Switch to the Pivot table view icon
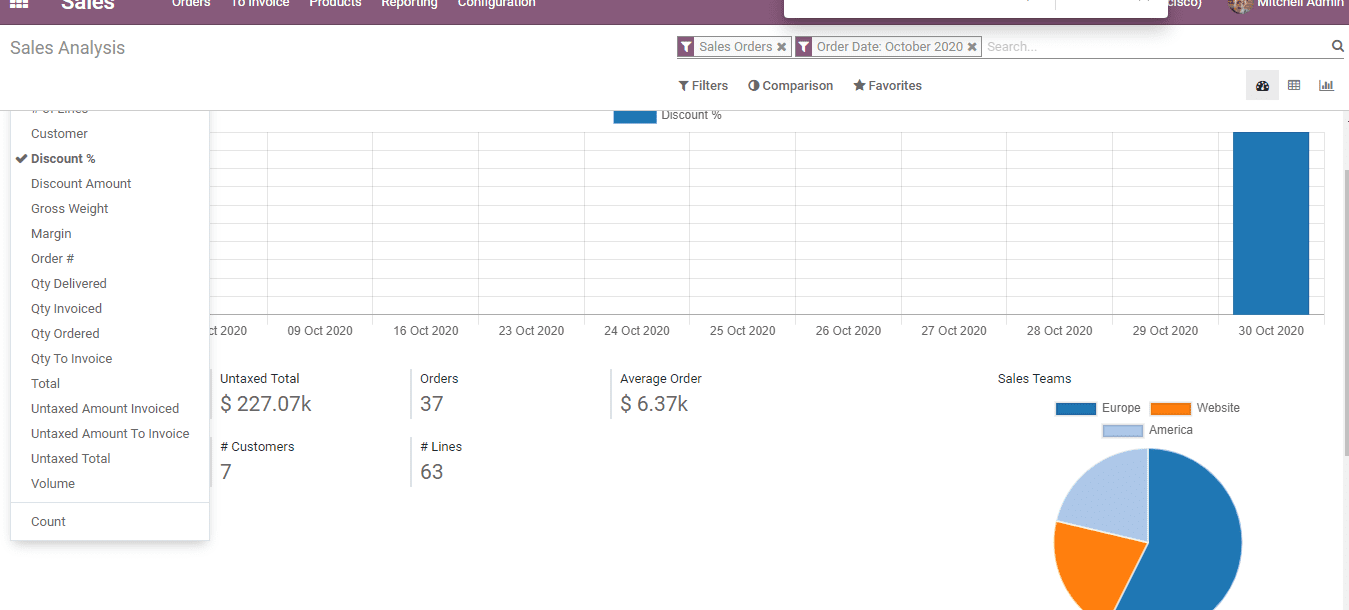 1294,85
